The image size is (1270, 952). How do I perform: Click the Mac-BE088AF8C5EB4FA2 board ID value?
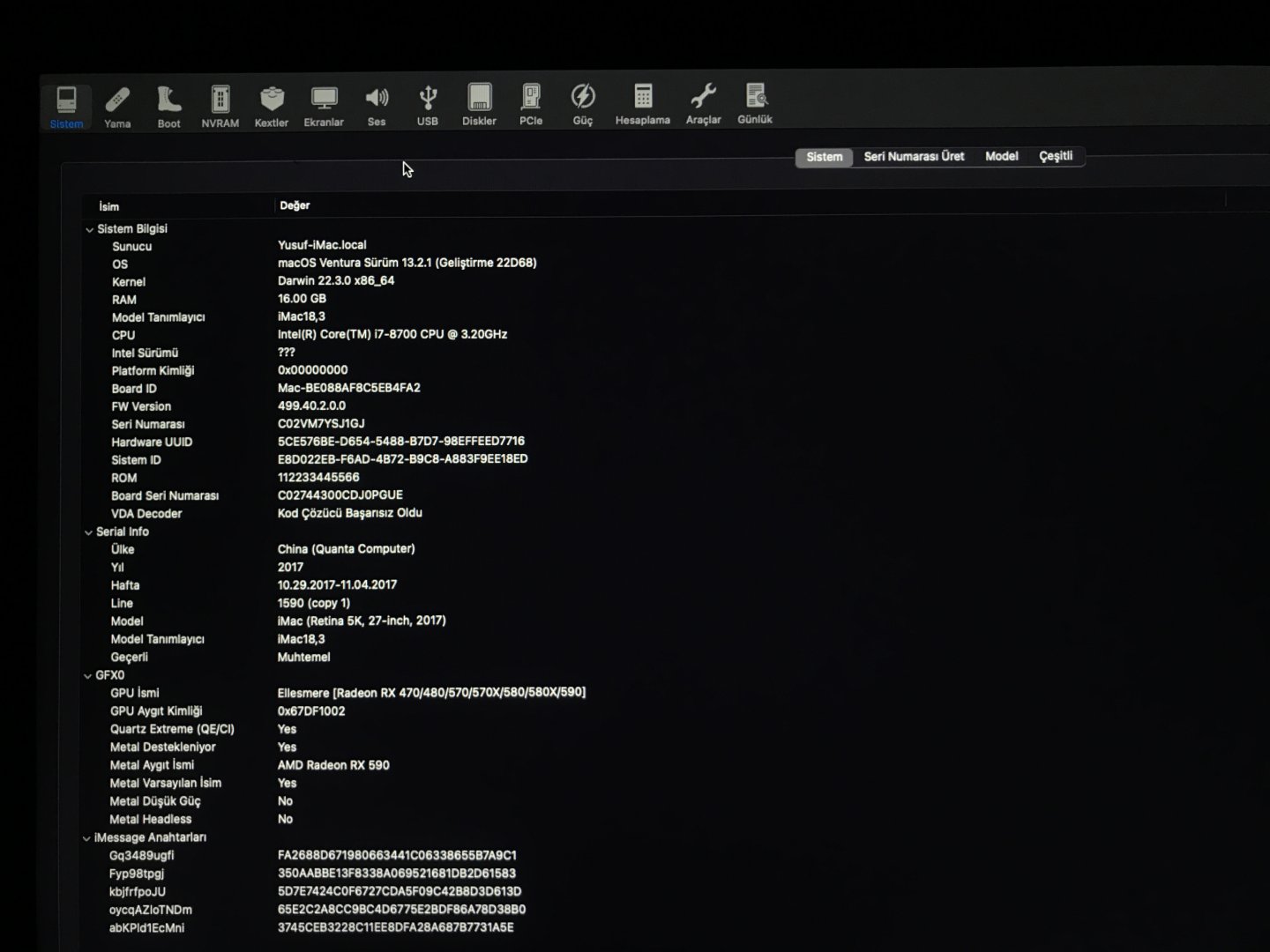(349, 388)
